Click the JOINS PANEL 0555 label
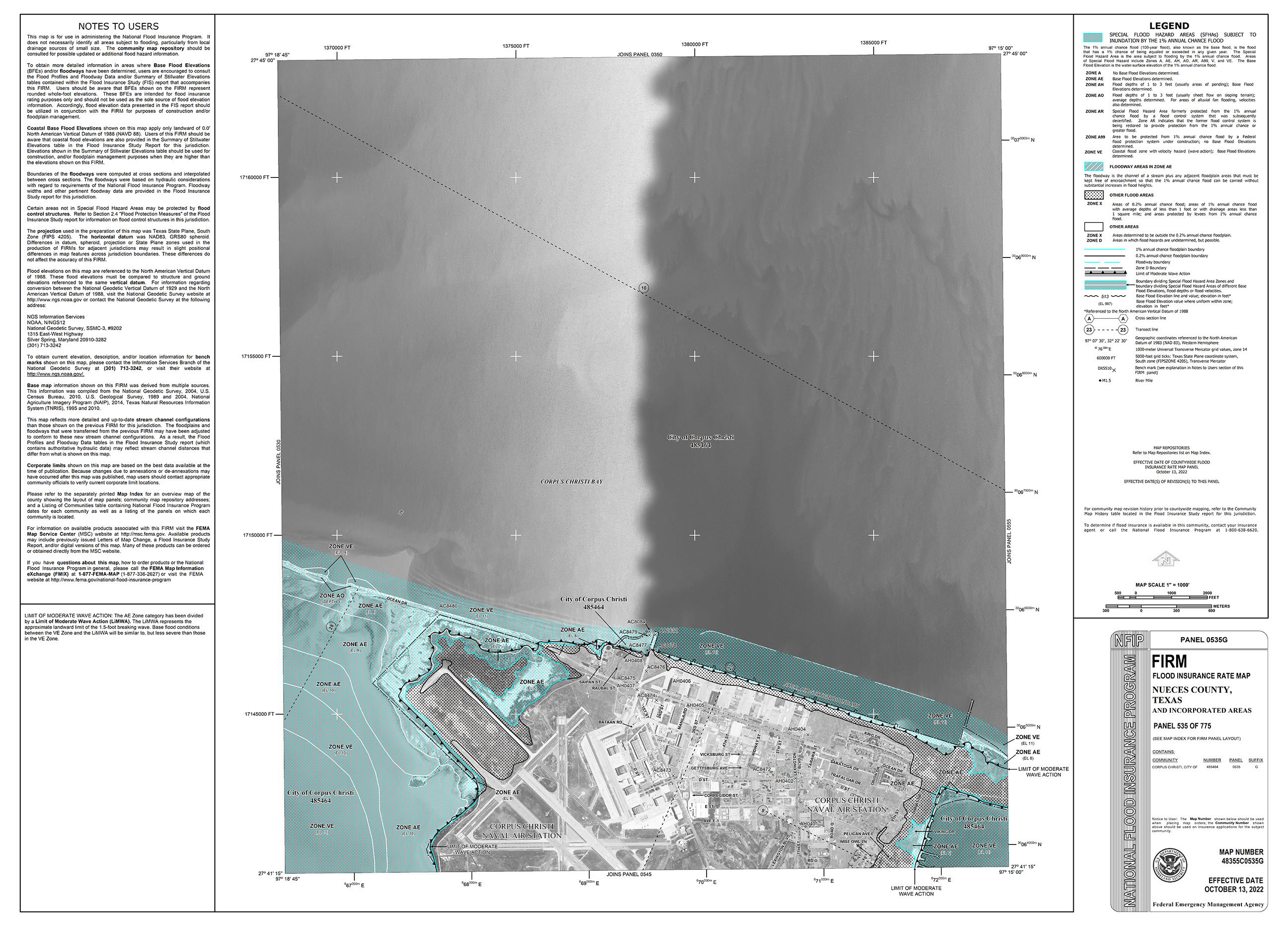The width and height of the screenshot is (1288, 926). [x=1009, y=541]
